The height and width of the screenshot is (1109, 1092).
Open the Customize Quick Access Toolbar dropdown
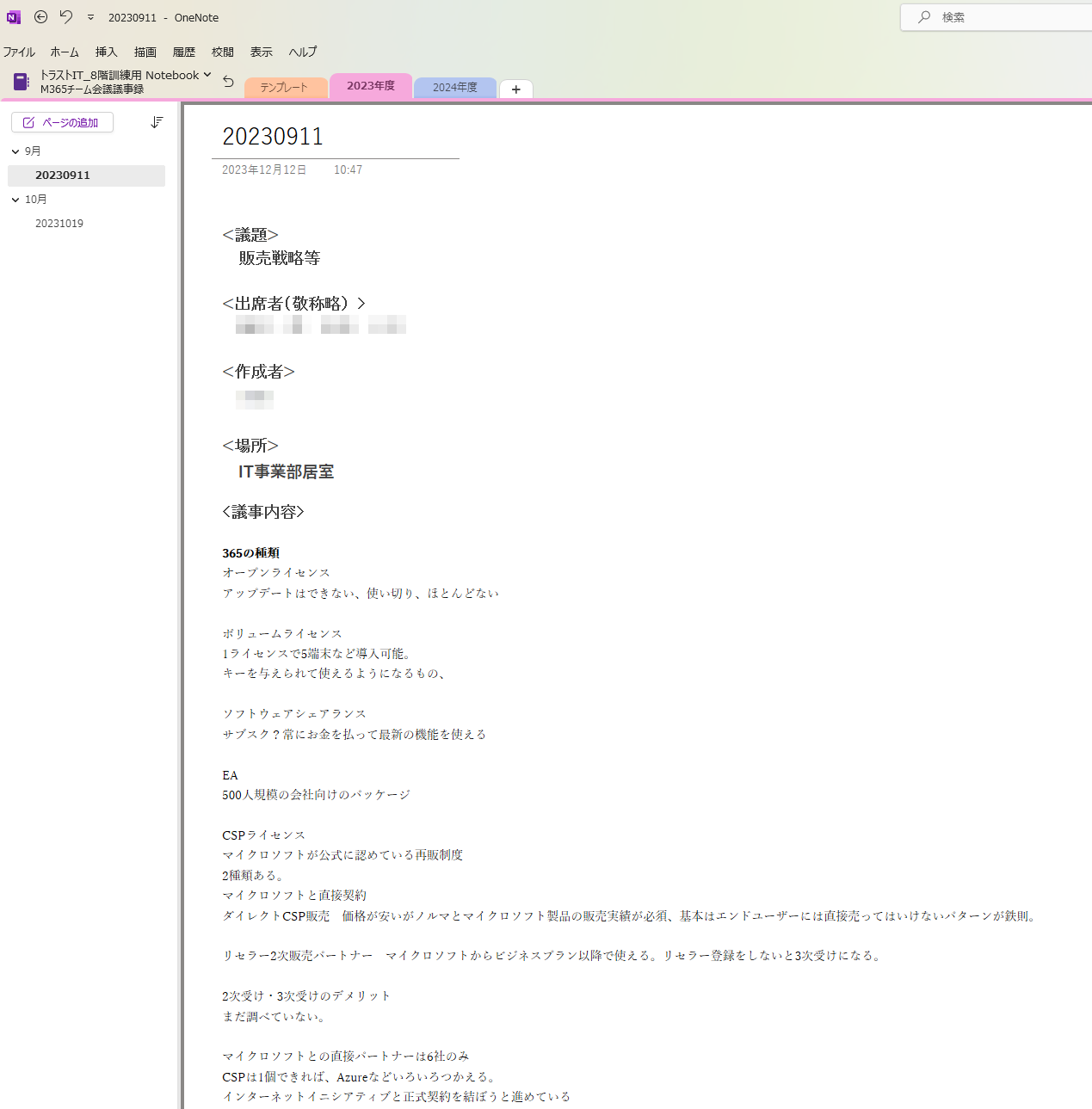click(90, 17)
